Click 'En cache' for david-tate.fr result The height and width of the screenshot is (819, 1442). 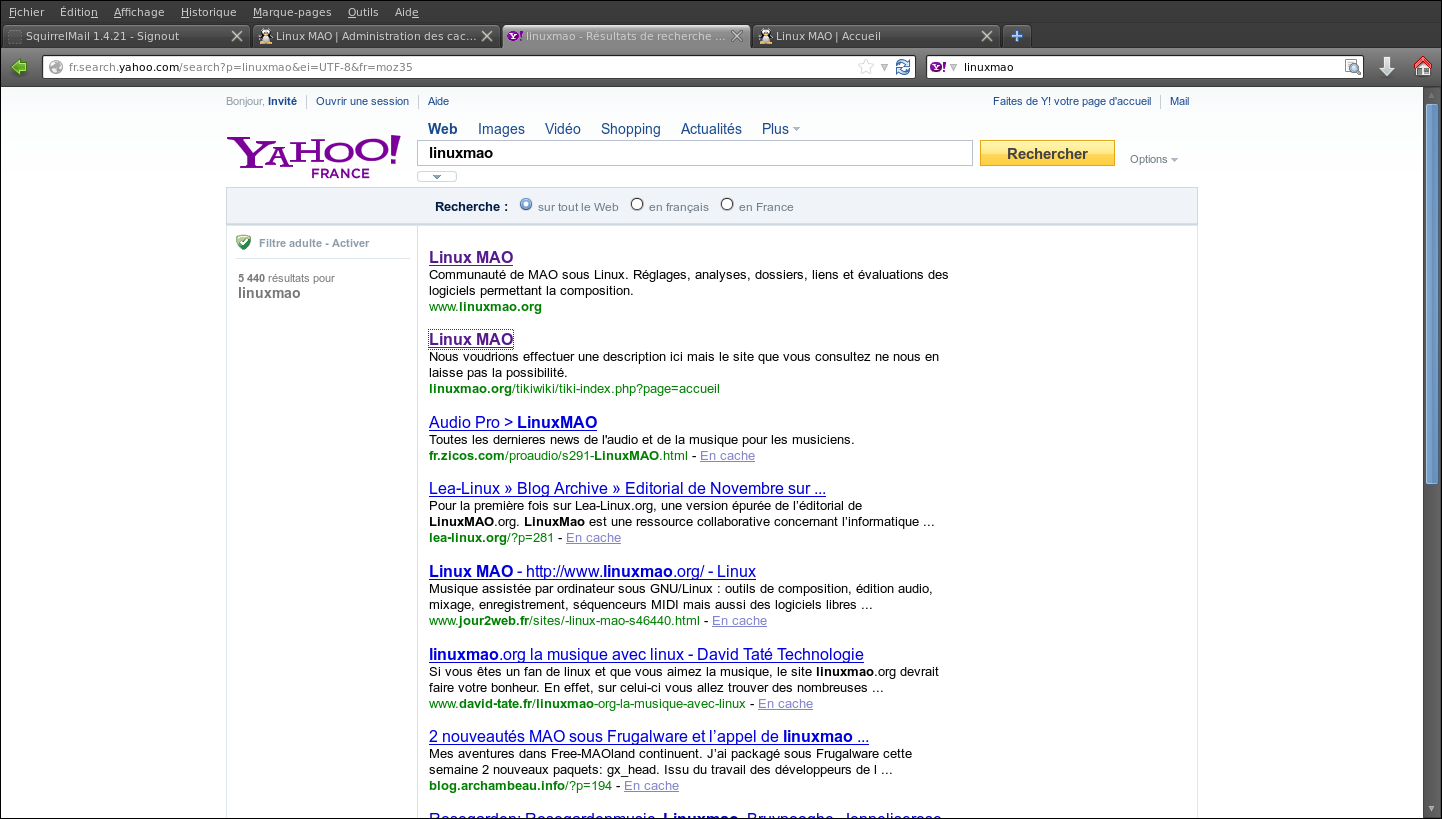pos(785,703)
